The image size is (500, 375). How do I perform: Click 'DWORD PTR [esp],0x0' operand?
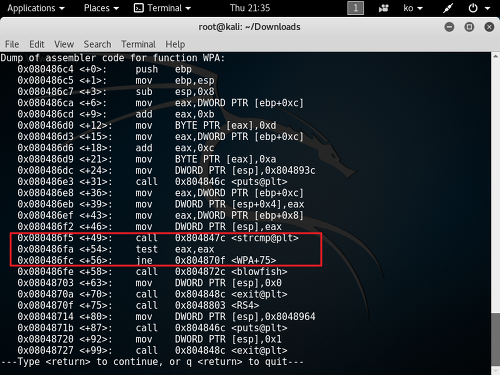[228, 283]
